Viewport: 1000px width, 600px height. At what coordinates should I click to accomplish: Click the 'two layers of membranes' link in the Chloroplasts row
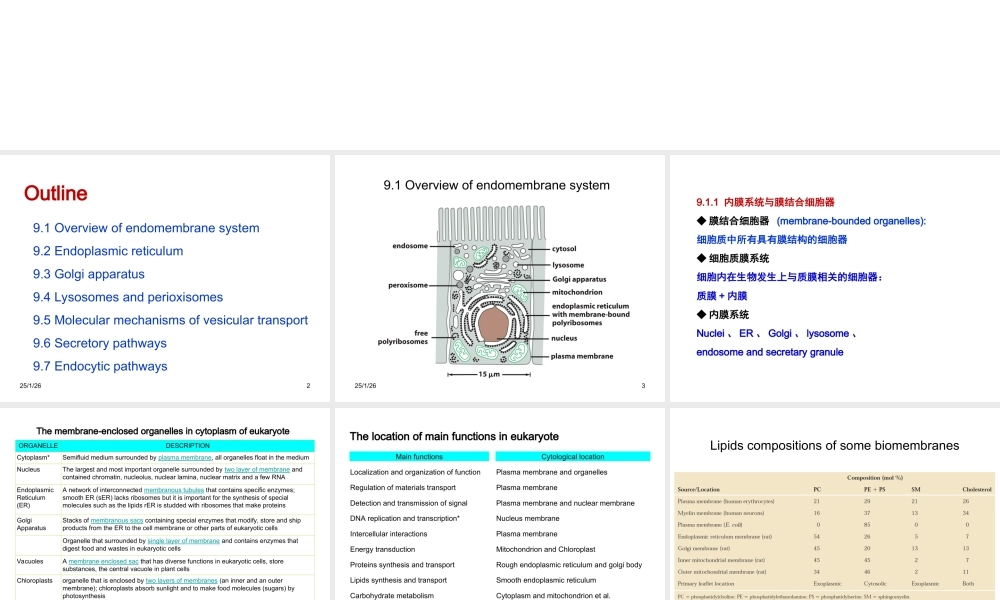[x=181, y=581]
